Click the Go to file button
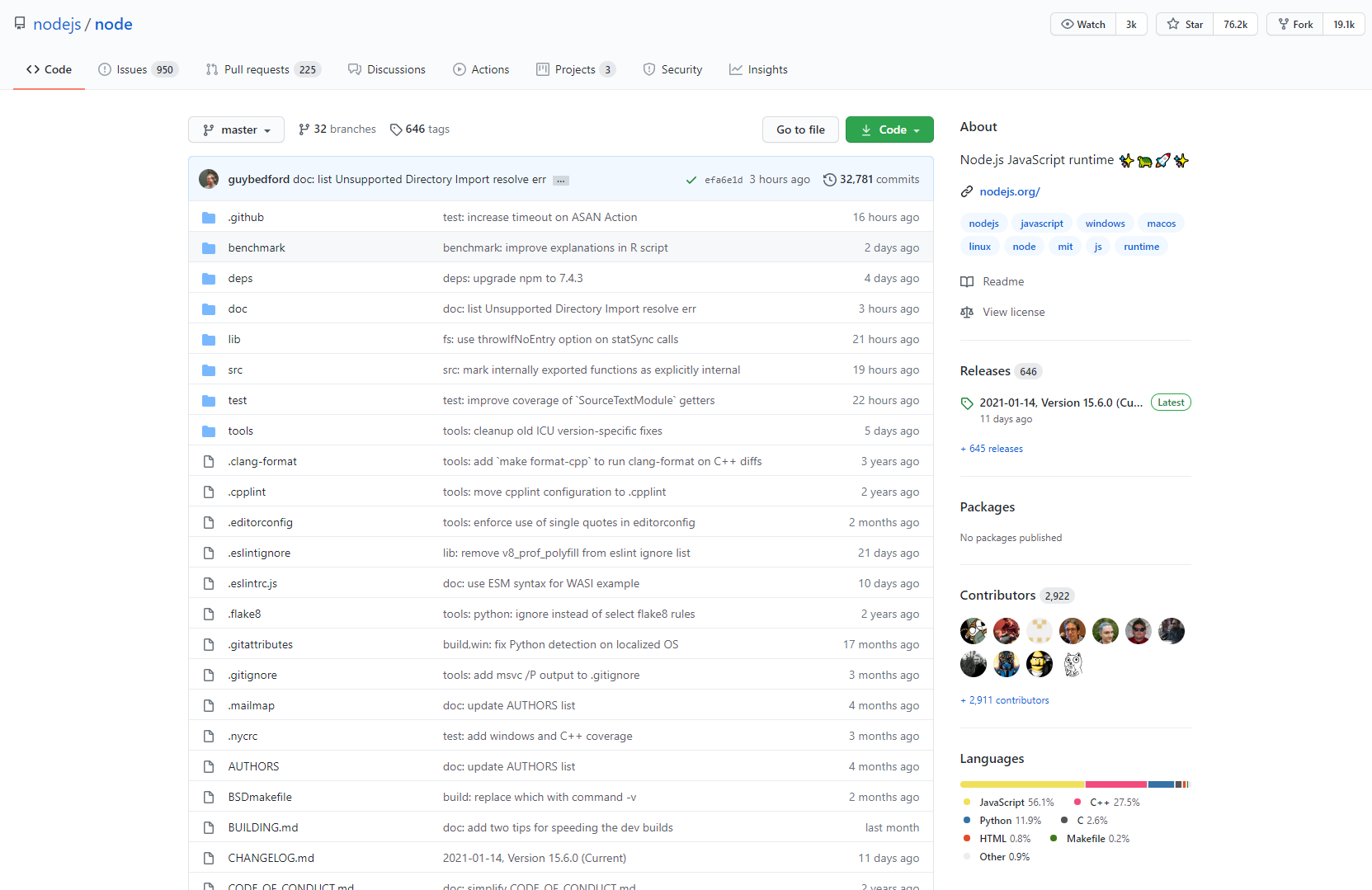This screenshot has width=1372, height=890. [800, 129]
